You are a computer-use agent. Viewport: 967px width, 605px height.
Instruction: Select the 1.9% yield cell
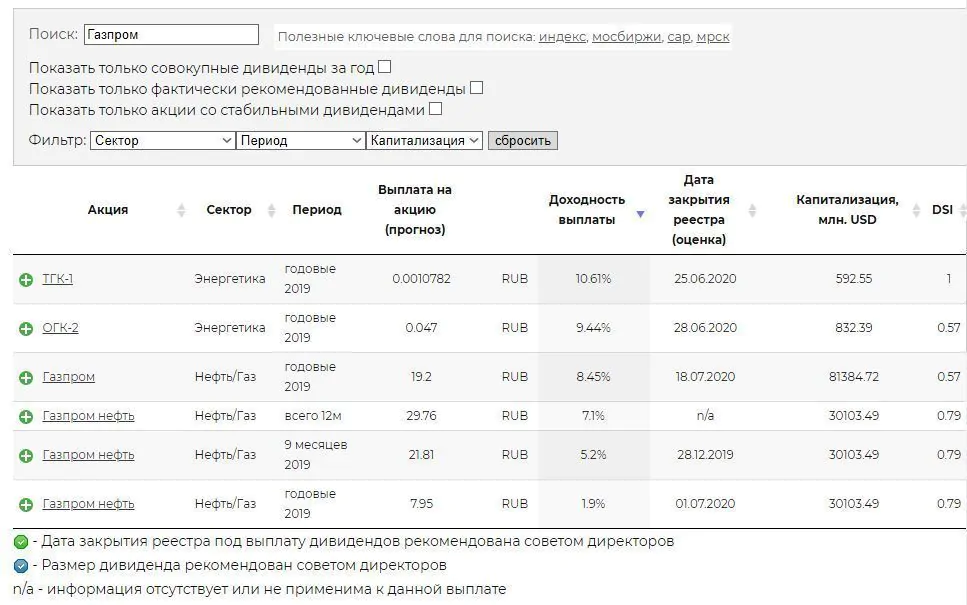click(593, 504)
